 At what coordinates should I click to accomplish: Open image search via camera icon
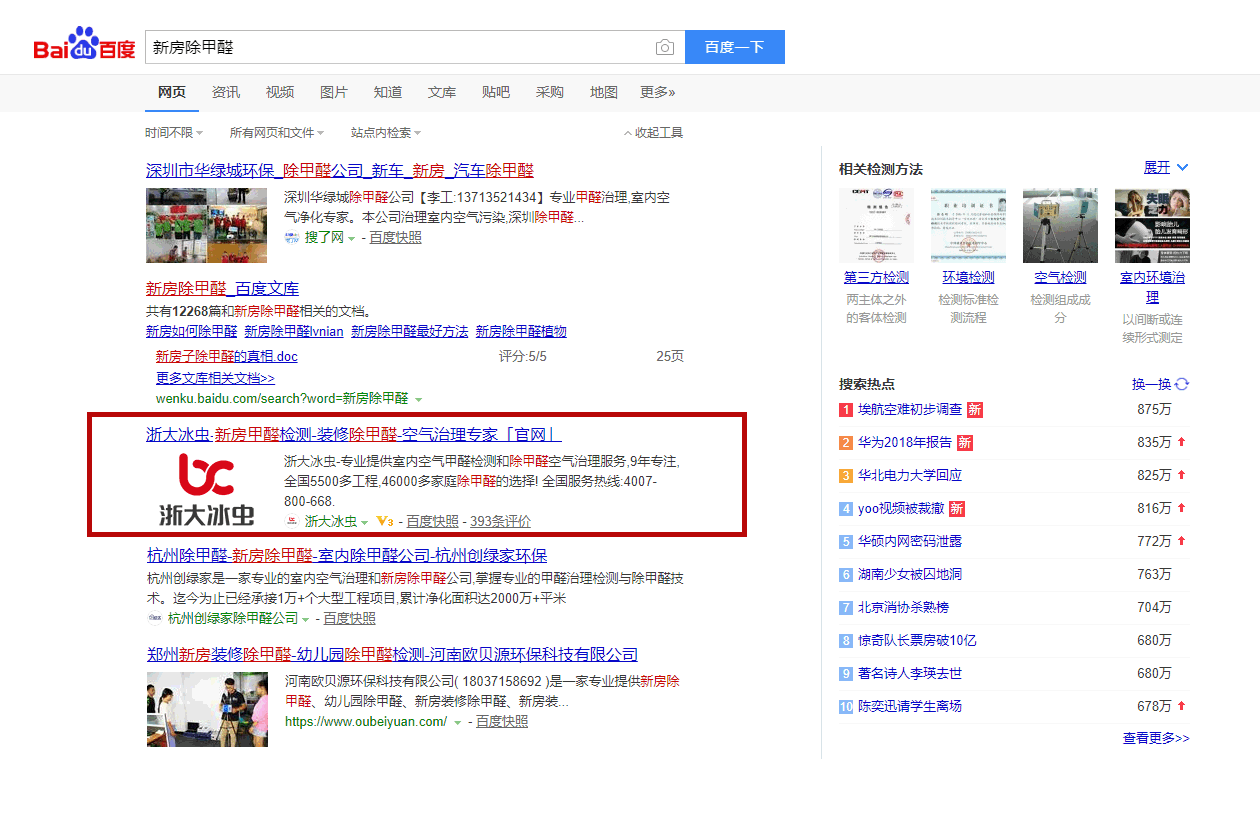[665, 47]
